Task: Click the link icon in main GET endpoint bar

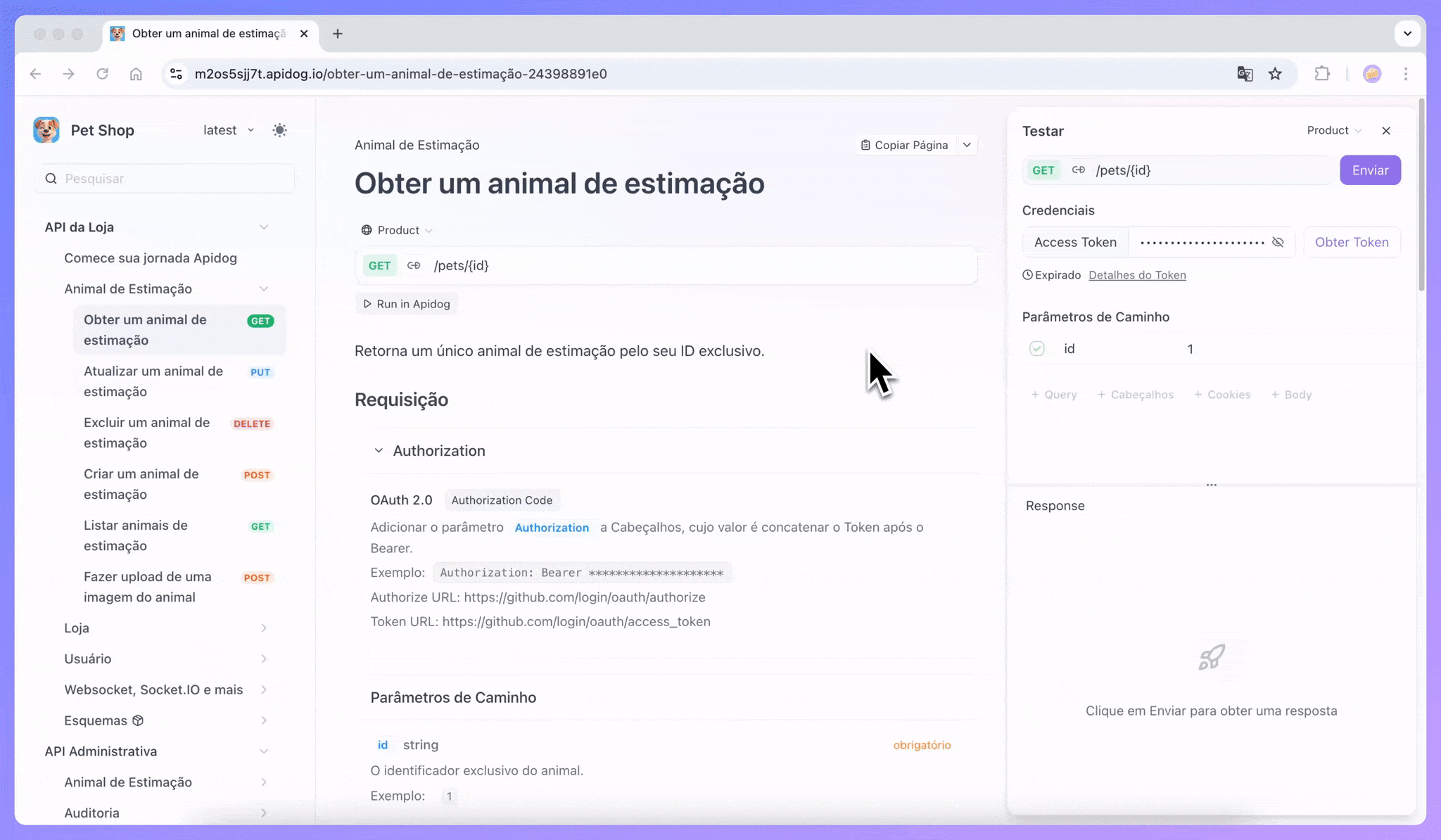Action: click(414, 265)
